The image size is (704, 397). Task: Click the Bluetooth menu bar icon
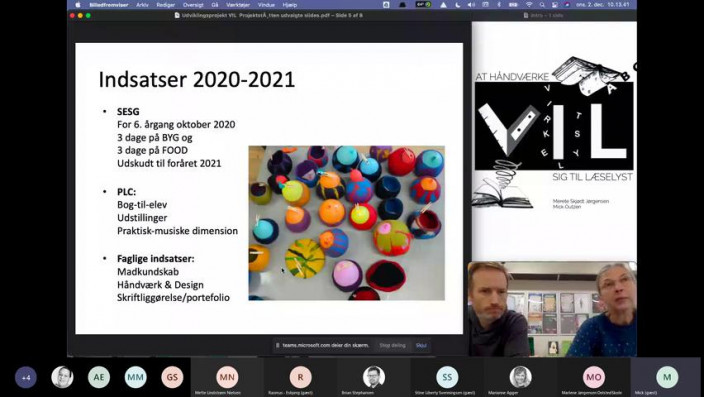click(499, 4)
